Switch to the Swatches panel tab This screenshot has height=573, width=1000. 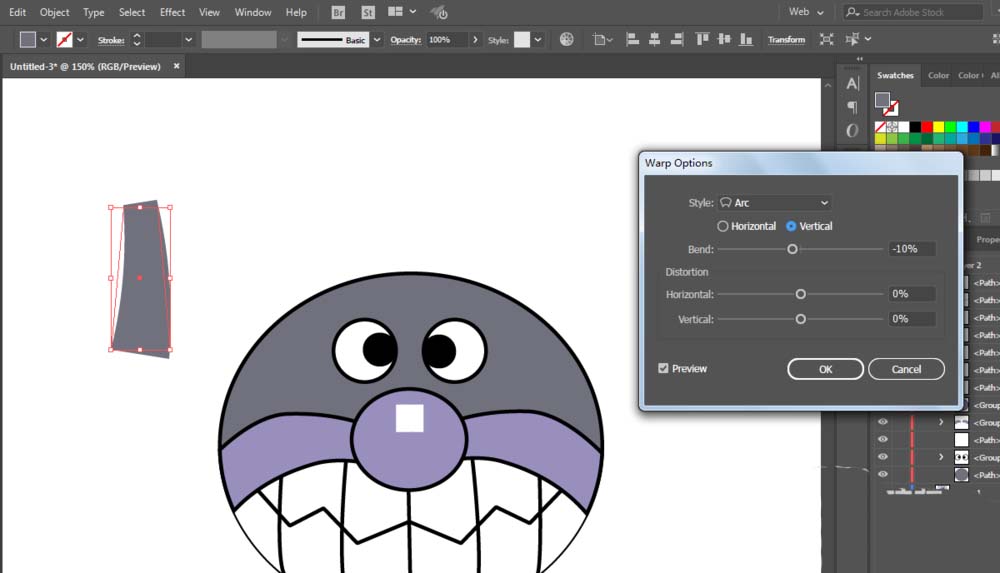coord(895,75)
